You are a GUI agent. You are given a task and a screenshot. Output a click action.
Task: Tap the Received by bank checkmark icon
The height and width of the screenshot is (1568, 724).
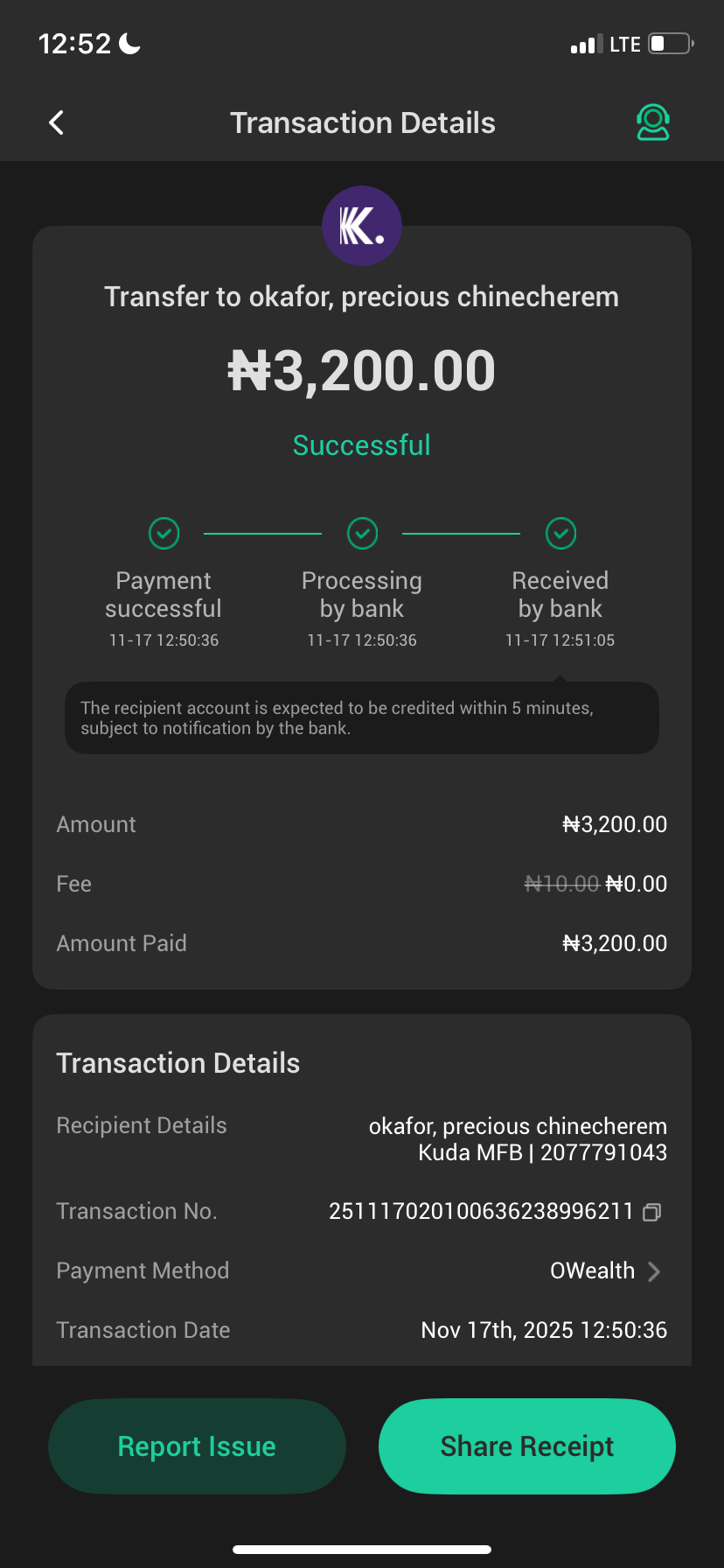coord(560,533)
